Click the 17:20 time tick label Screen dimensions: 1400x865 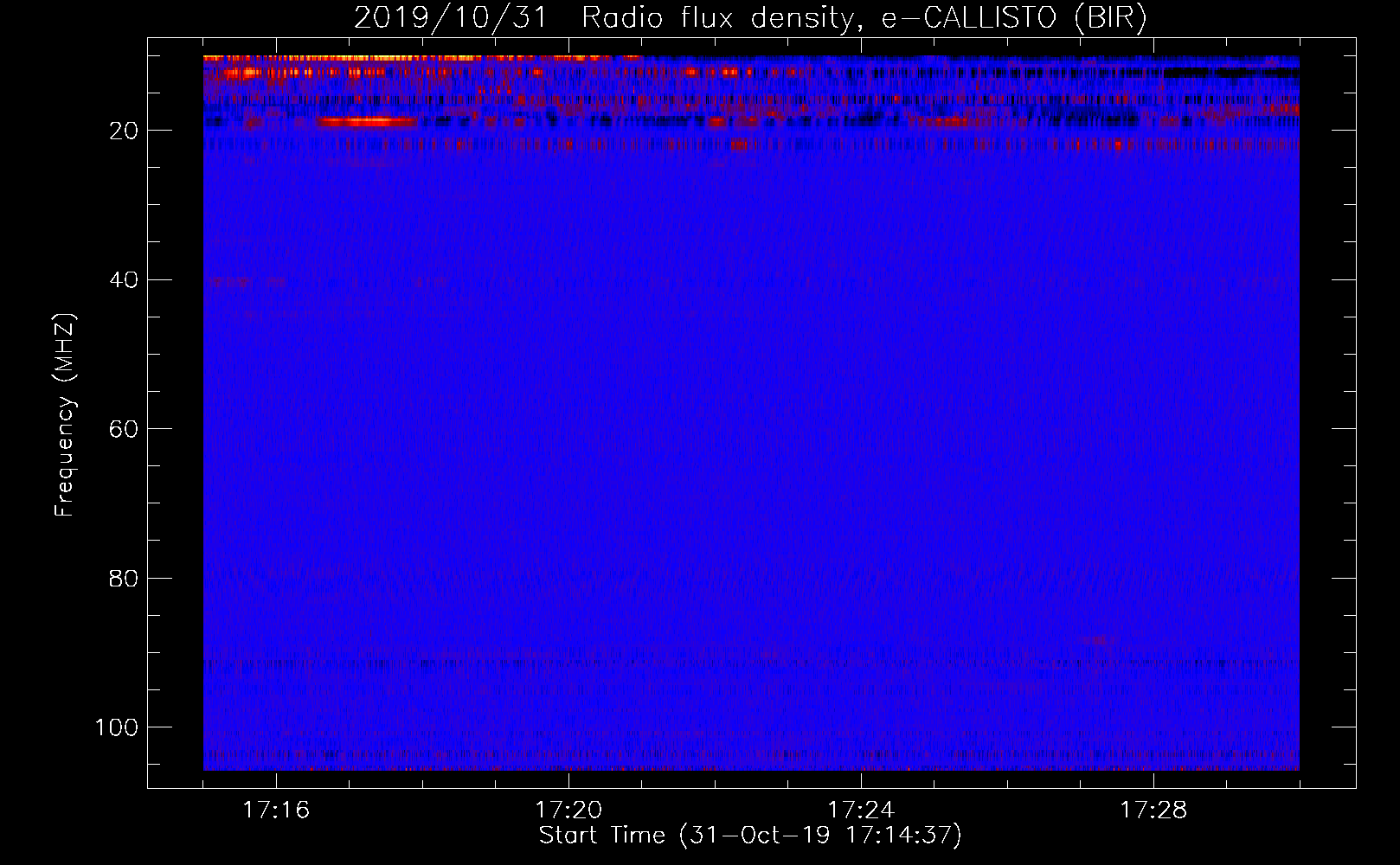coord(568,811)
